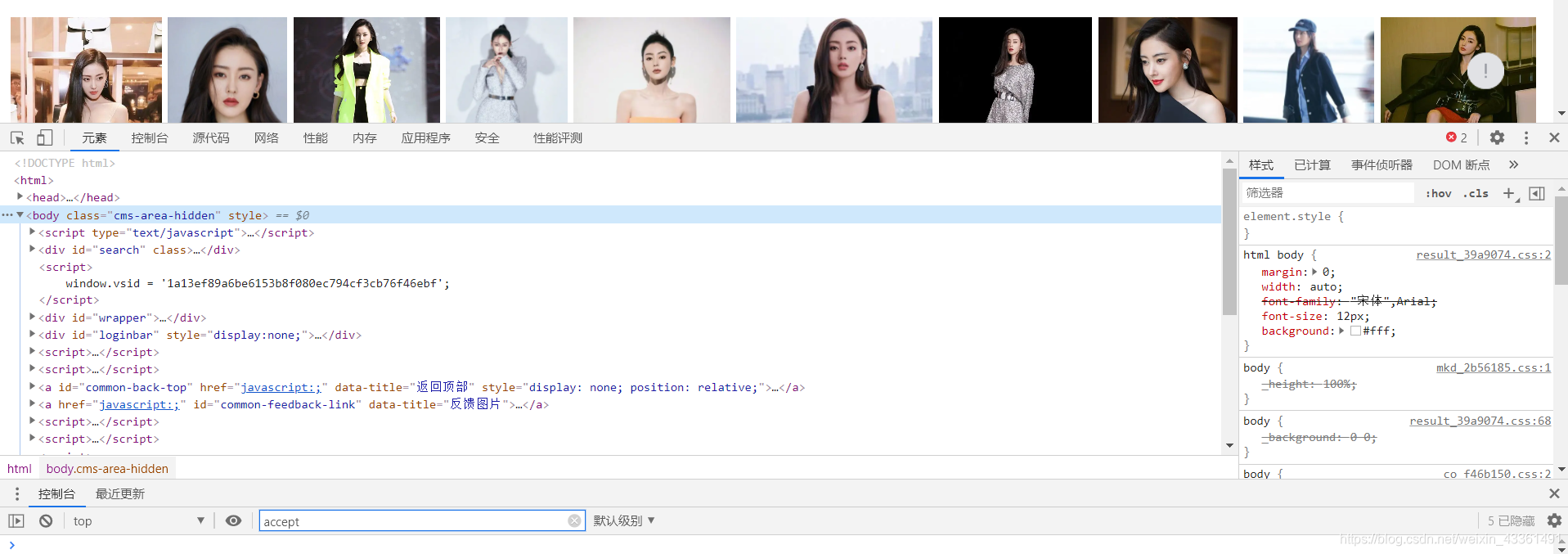Select the DOCTYPE html line
The height and width of the screenshot is (554, 1568).
coord(65,163)
